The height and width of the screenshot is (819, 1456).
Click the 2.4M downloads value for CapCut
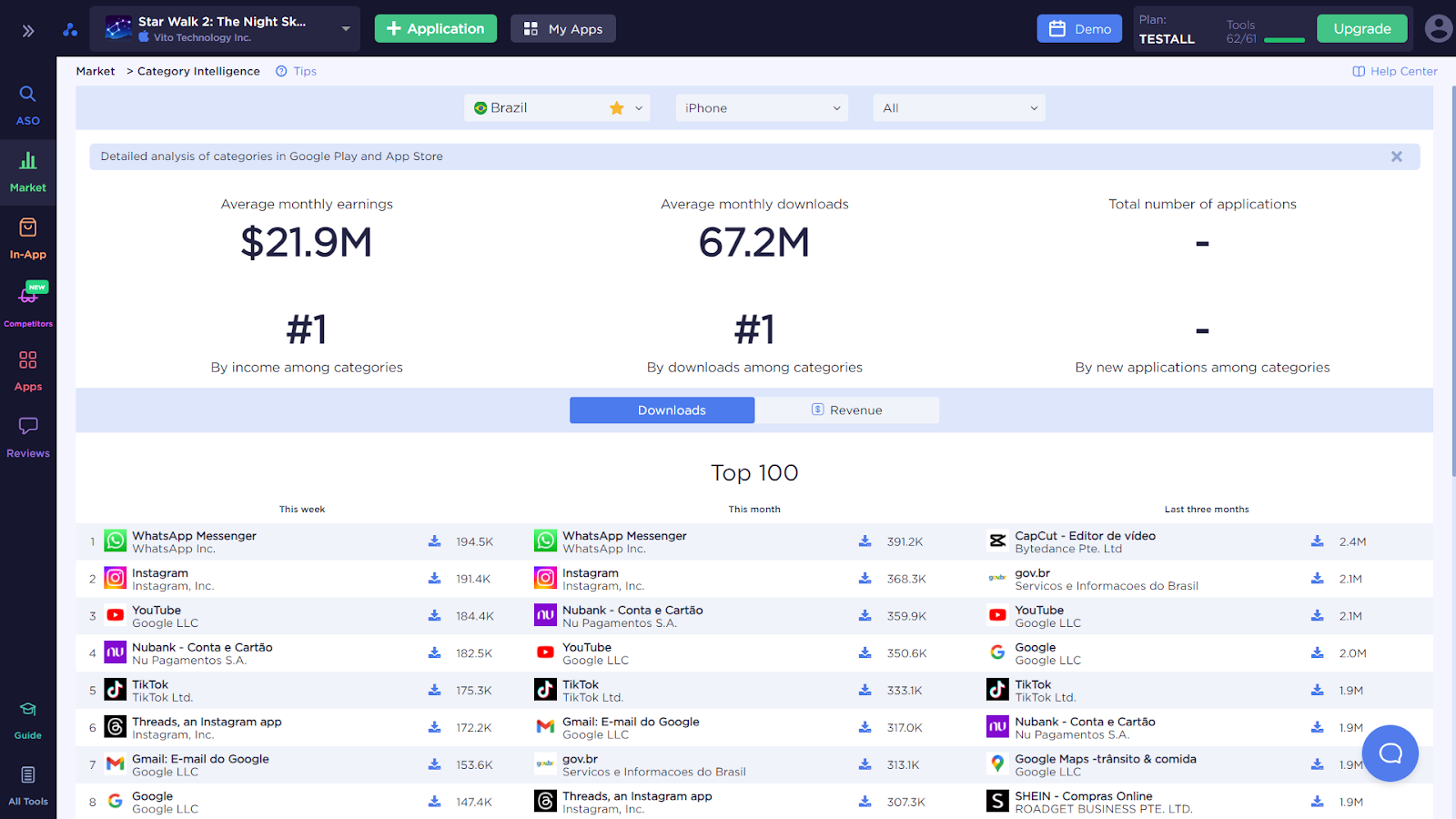click(1353, 542)
